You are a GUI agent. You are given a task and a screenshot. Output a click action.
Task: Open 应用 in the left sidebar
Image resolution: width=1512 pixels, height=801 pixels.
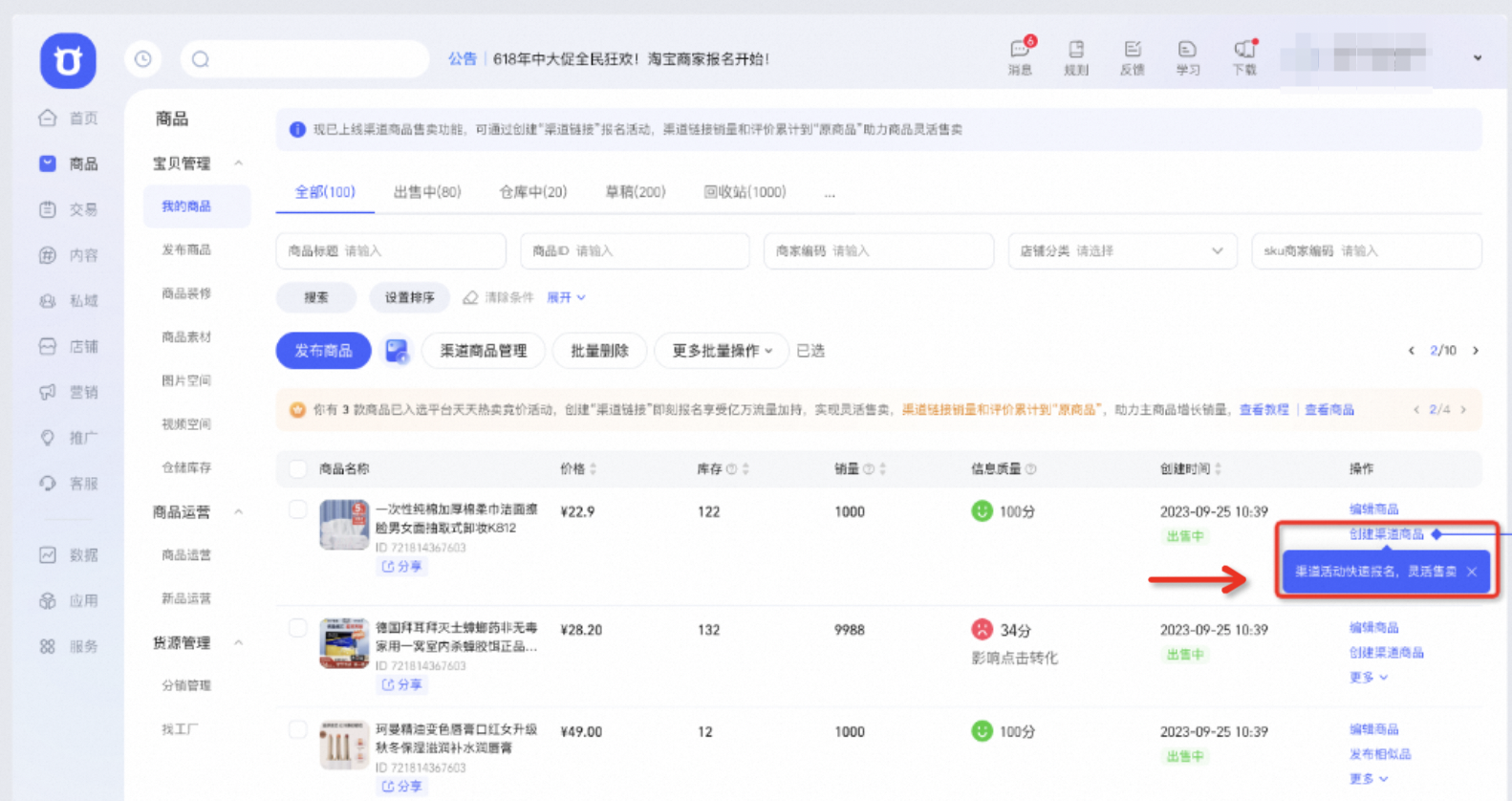(69, 600)
